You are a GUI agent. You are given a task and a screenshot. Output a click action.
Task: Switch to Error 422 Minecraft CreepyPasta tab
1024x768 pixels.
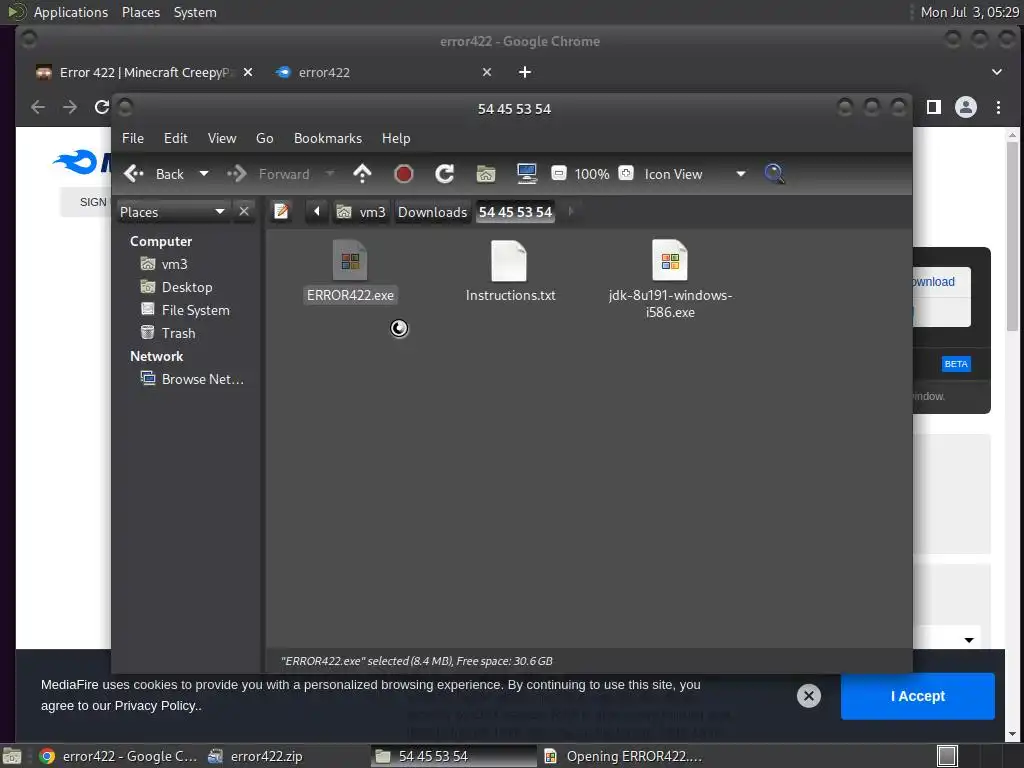pyautogui.click(x=144, y=72)
